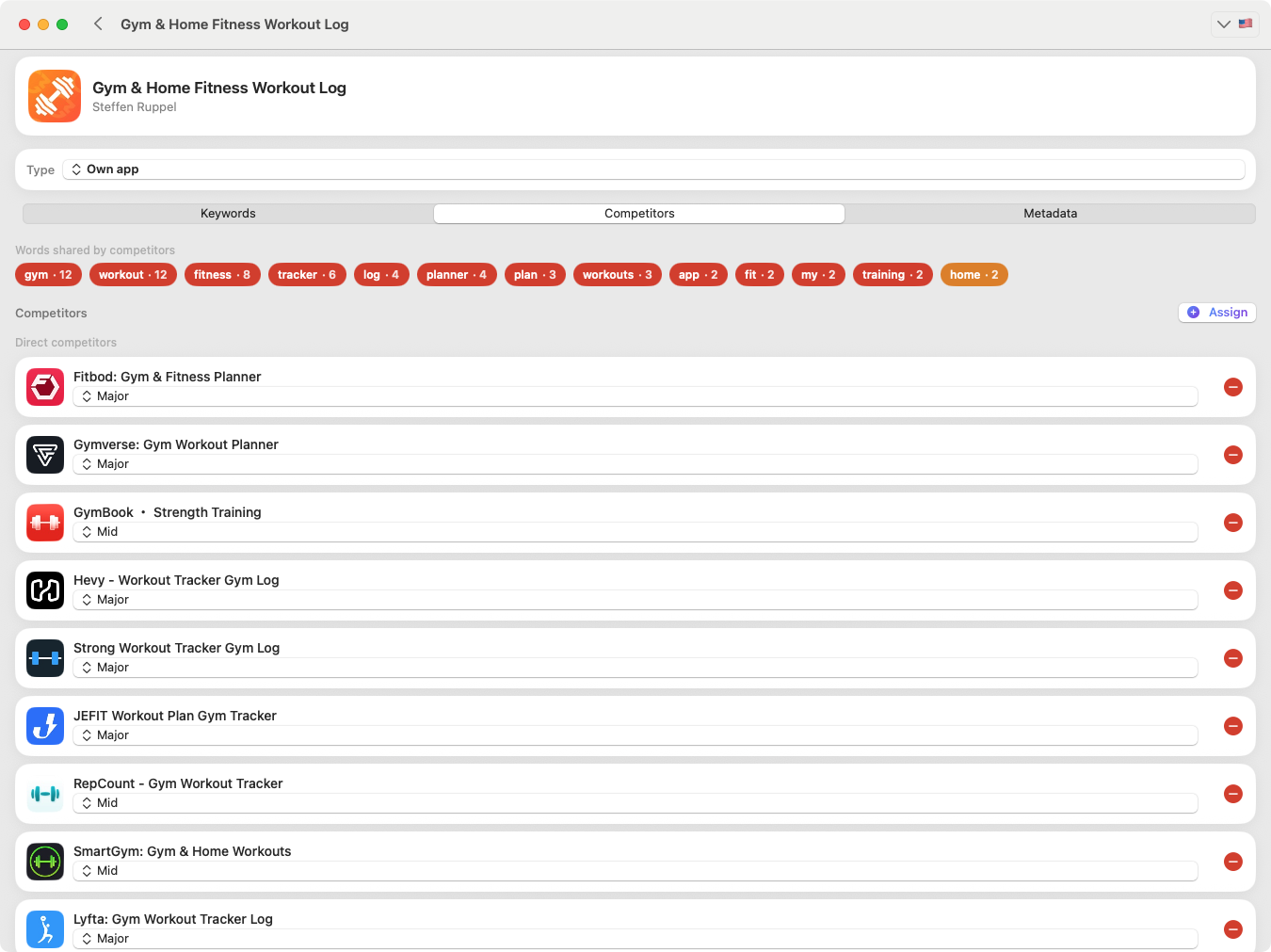Change Fitbod's Major priority dropdown
Viewport: 1271px width, 952px height.
pyautogui.click(x=635, y=396)
